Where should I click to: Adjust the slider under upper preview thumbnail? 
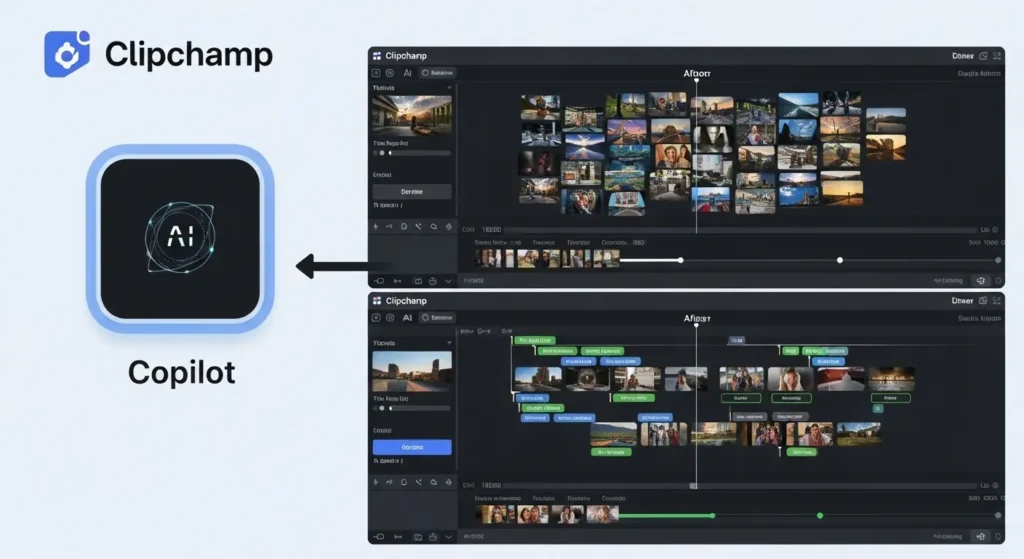[x=421, y=153]
